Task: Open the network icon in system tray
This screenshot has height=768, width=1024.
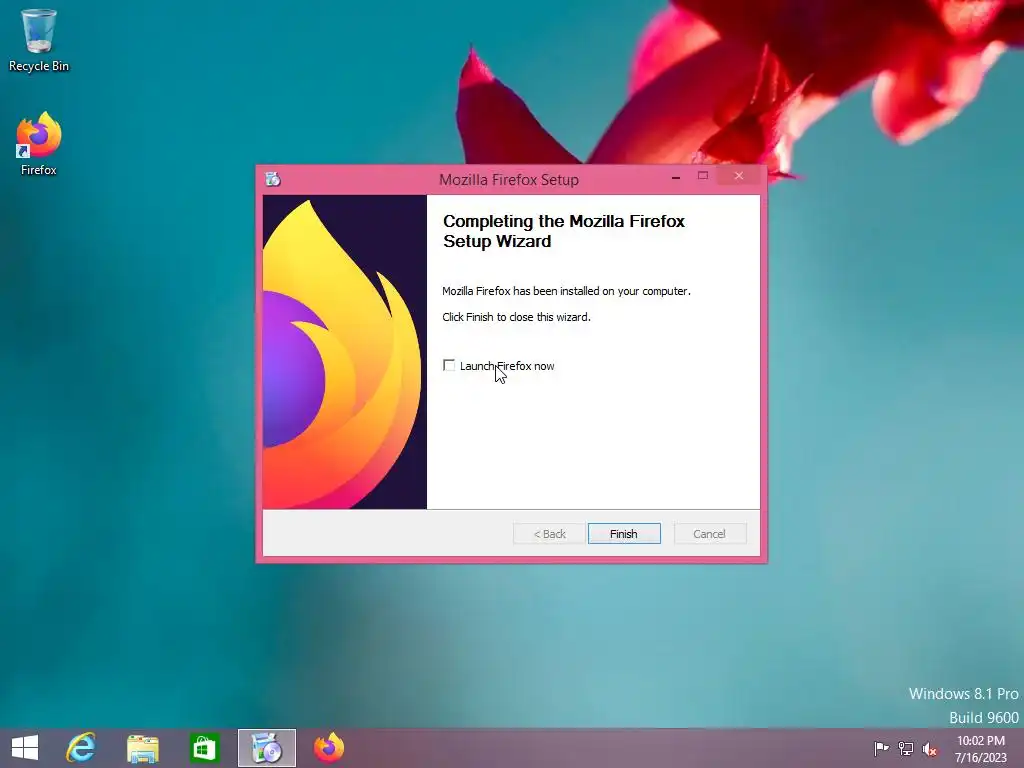Action: point(906,748)
